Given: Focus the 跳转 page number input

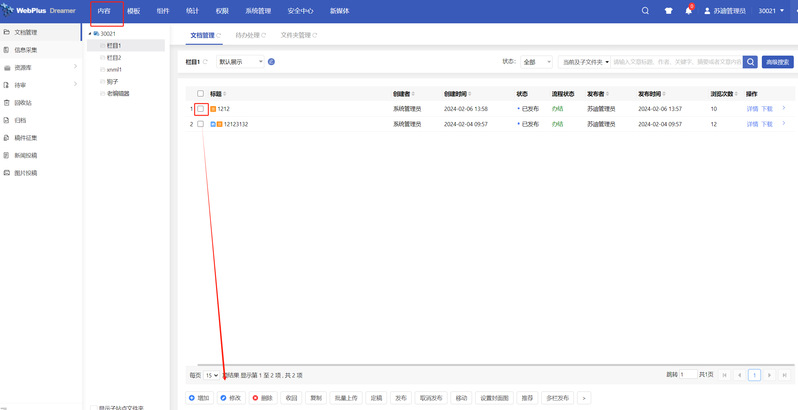Looking at the screenshot, I should [x=689, y=374].
